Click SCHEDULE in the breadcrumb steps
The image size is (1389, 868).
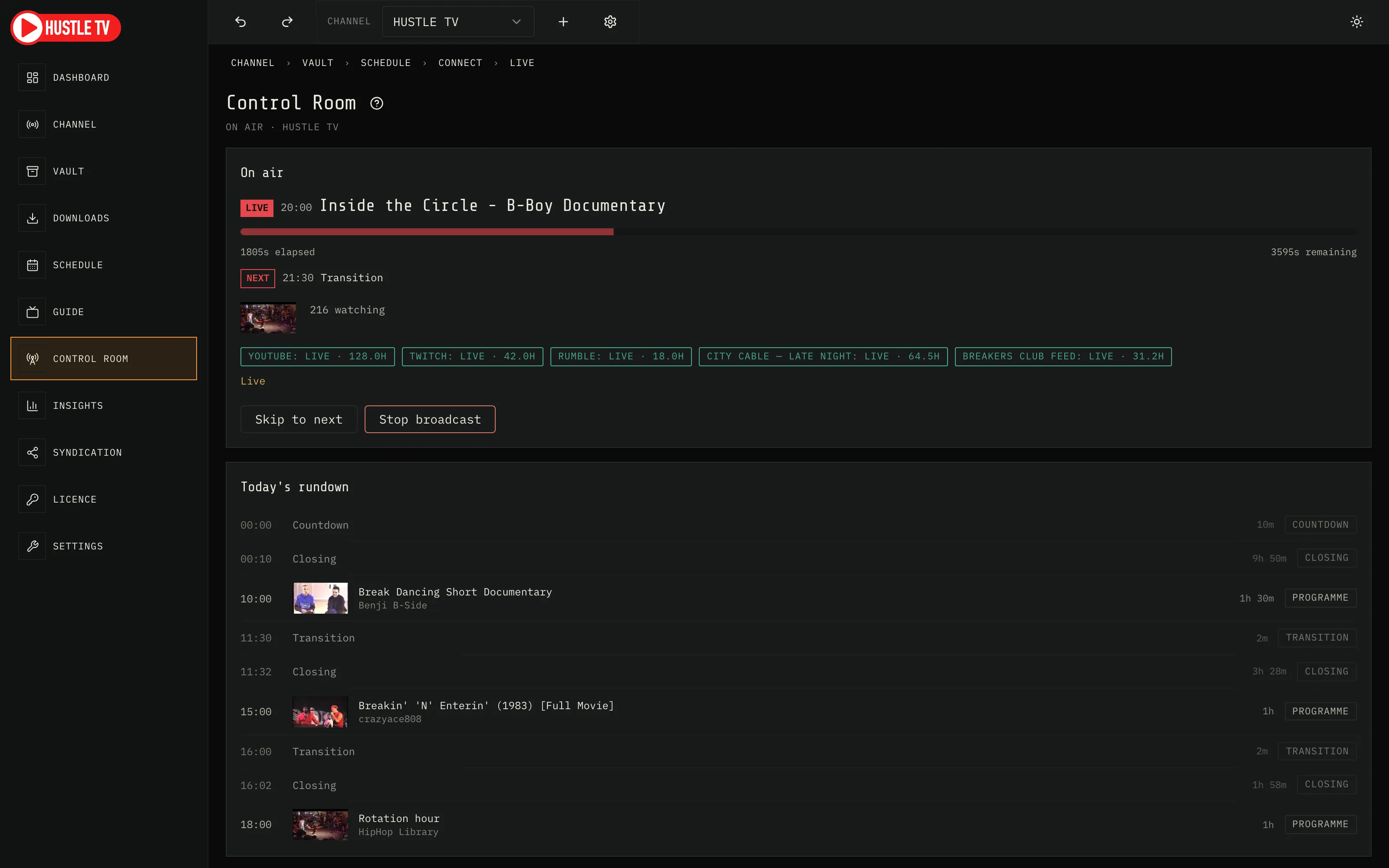coord(386,63)
